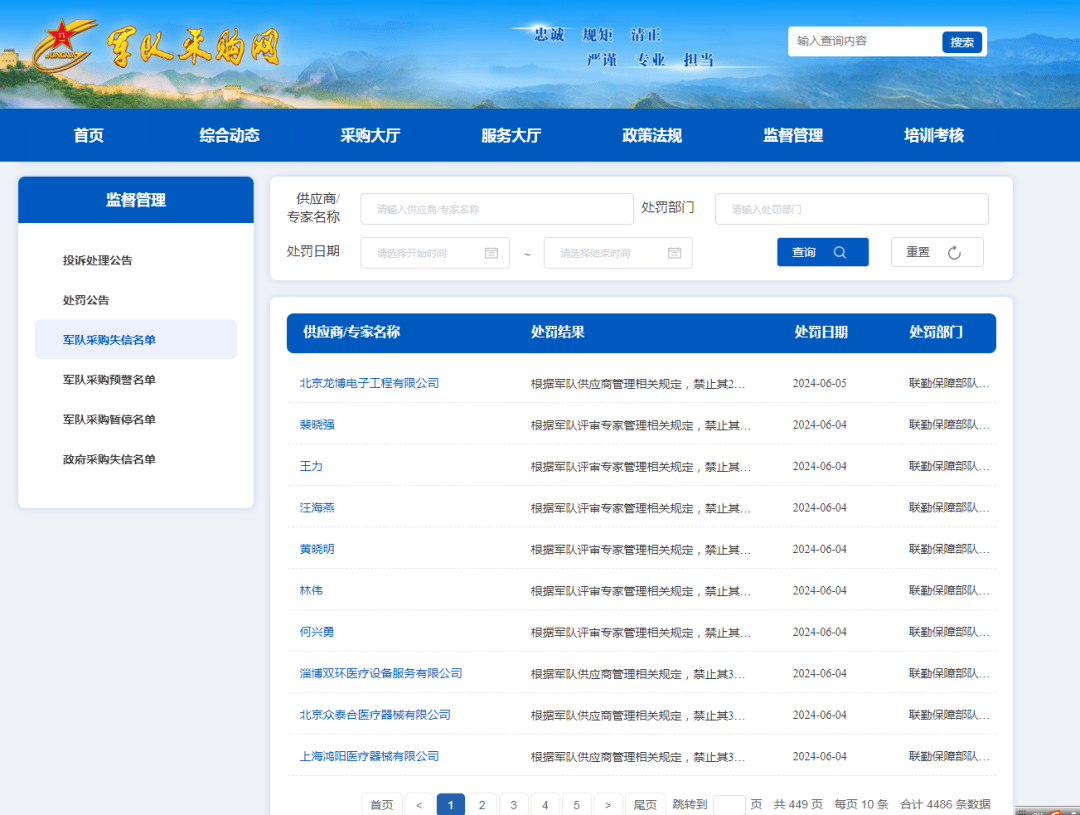This screenshot has height=815, width=1080.
Task: Click the 处罚结果 column header
Action: pyautogui.click(x=558, y=332)
